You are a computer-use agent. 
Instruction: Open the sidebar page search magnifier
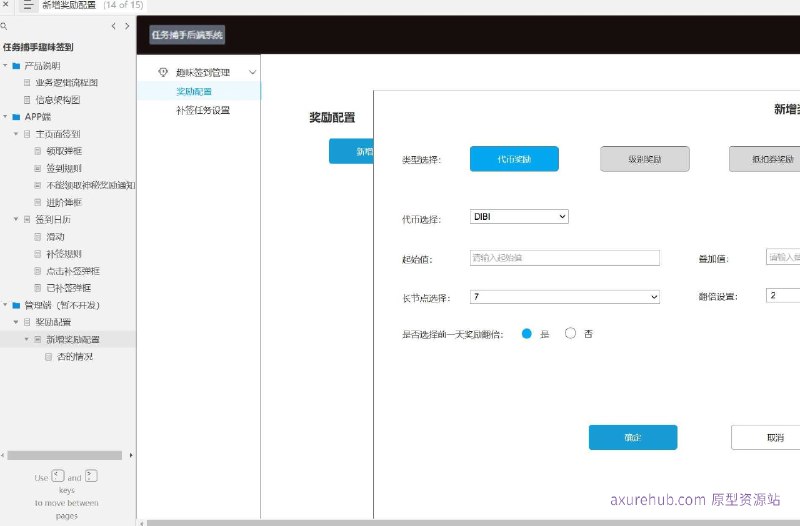click(4, 26)
